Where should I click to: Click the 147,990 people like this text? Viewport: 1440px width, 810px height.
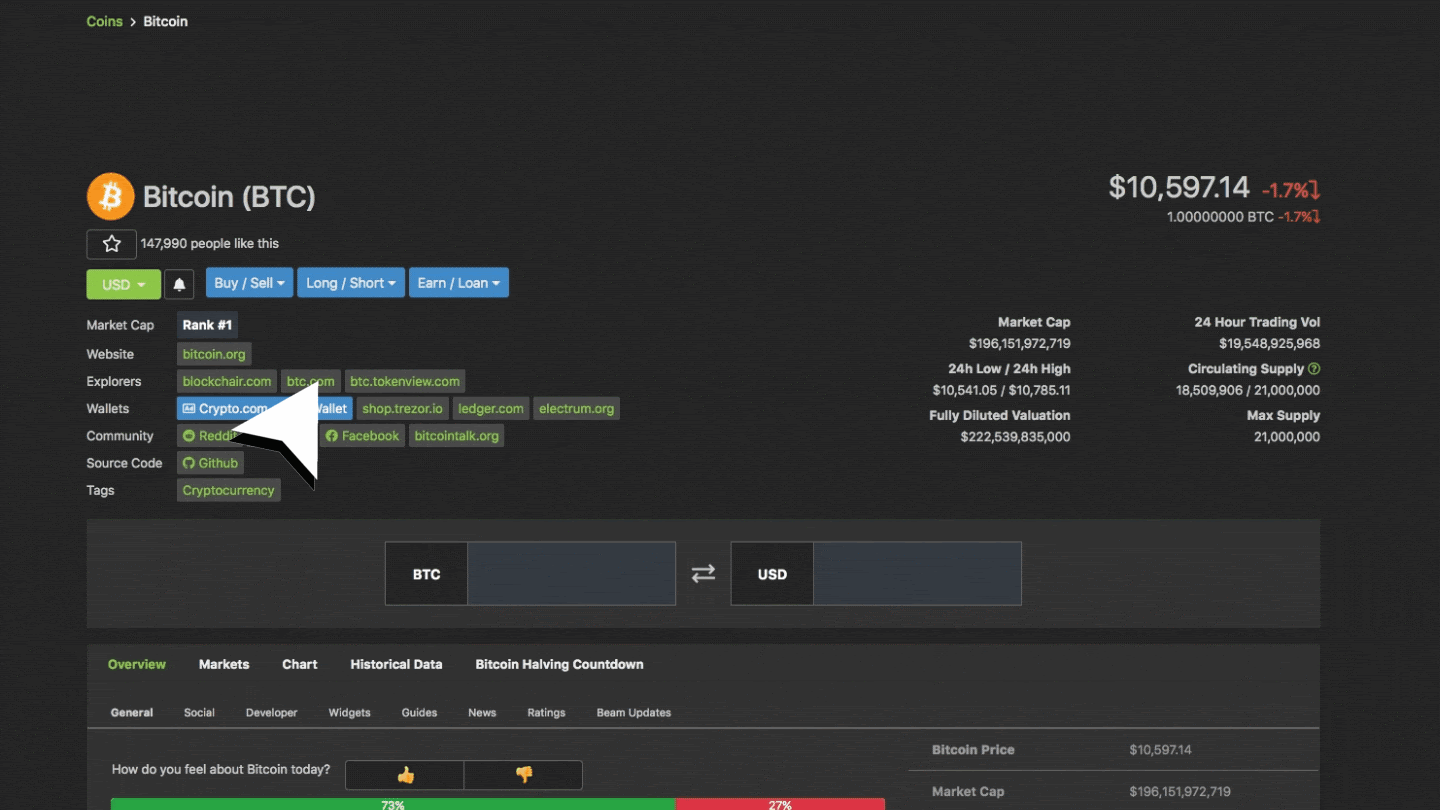[x=210, y=244]
